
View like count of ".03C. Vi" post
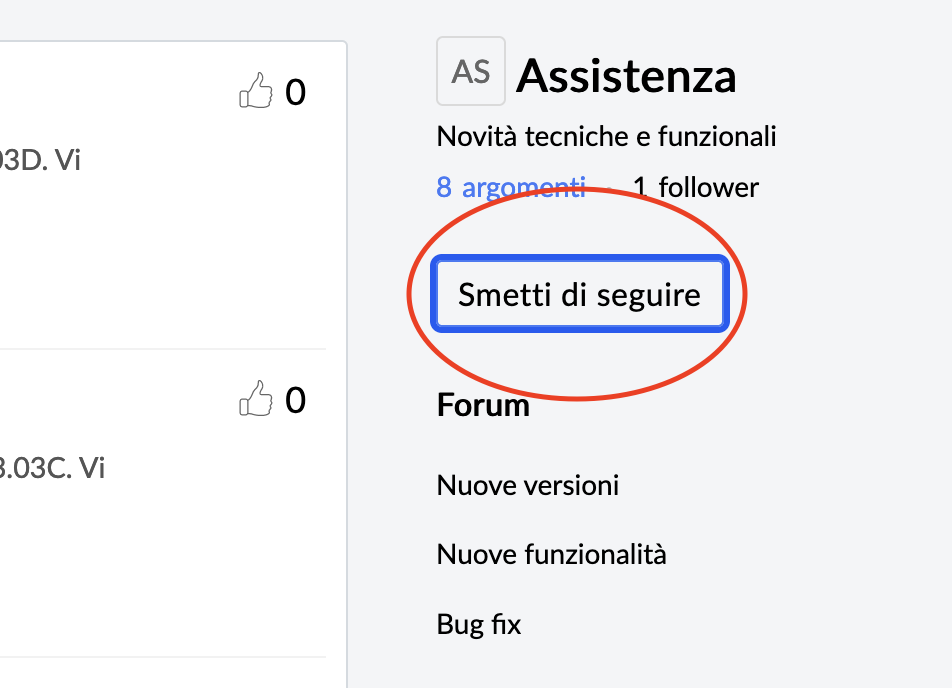pos(296,400)
